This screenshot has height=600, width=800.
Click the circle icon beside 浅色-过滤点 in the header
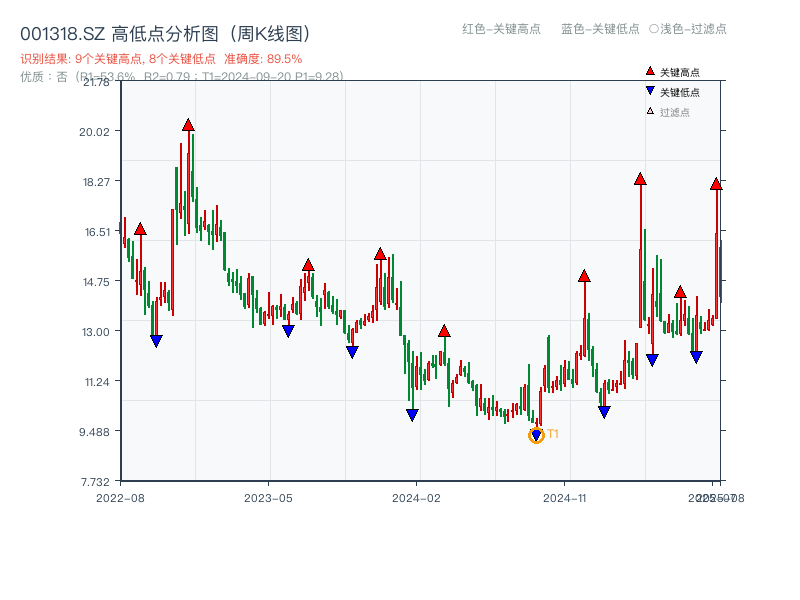click(655, 30)
